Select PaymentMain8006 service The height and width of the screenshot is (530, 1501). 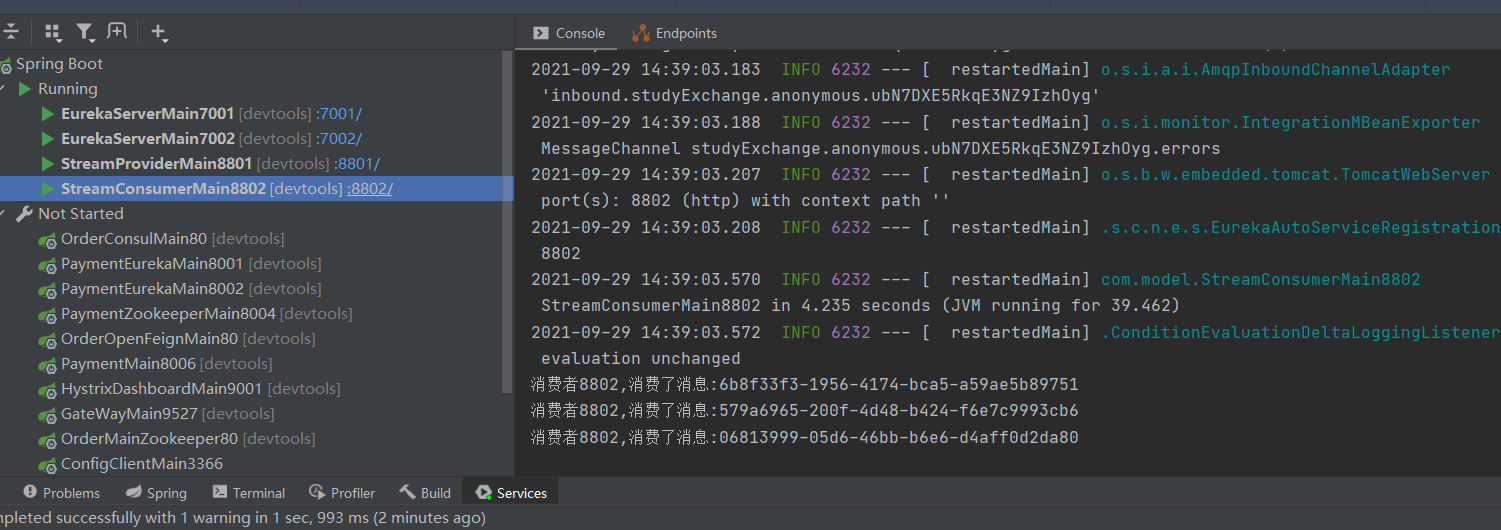point(128,364)
